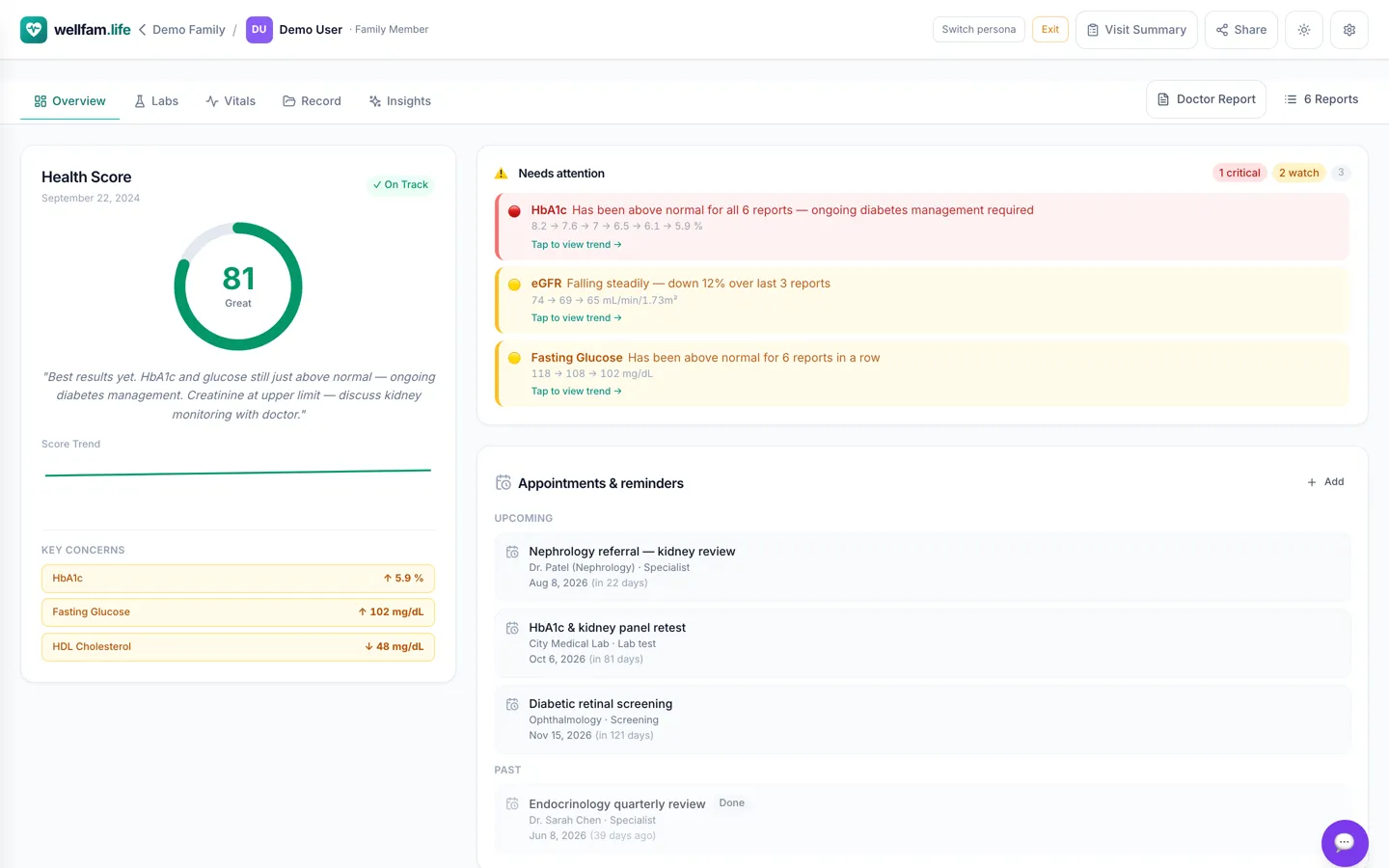Click the Score Trend line chart
Screen dimensions: 1389x868
click(238, 473)
